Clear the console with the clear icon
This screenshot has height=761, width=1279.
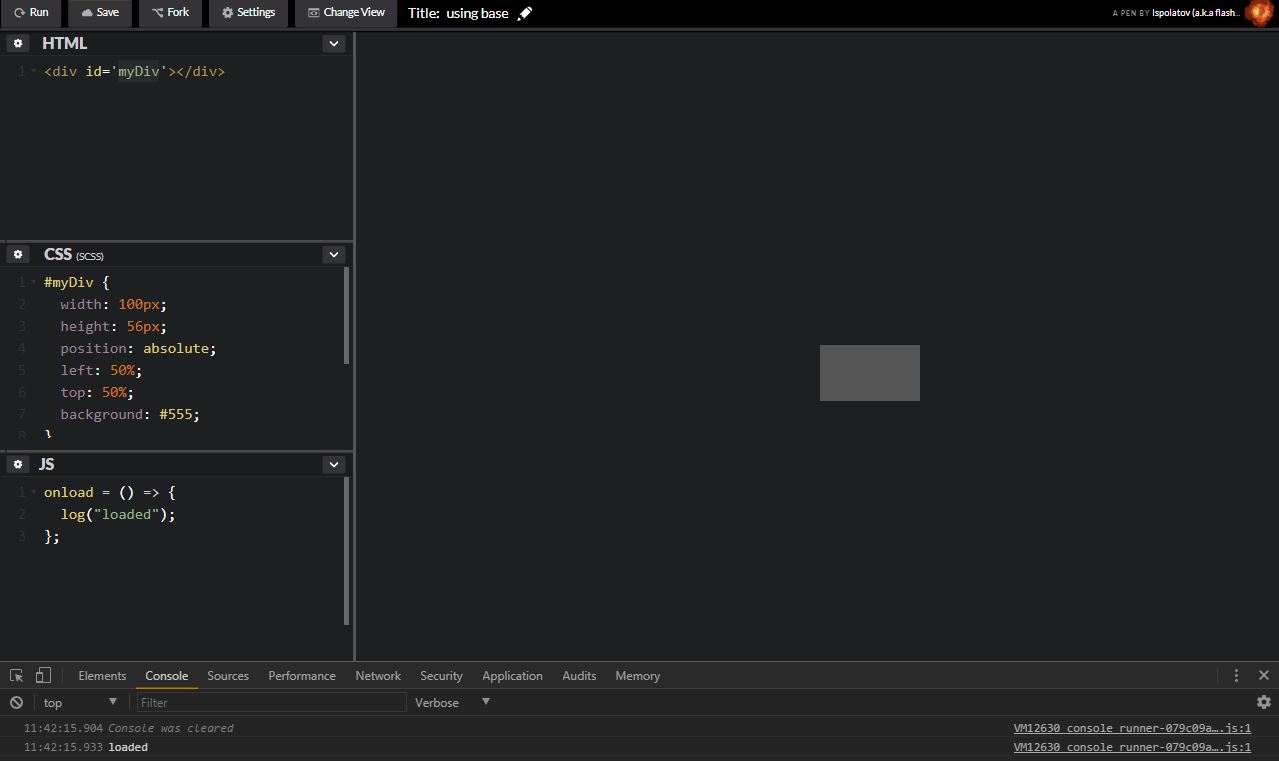point(15,702)
